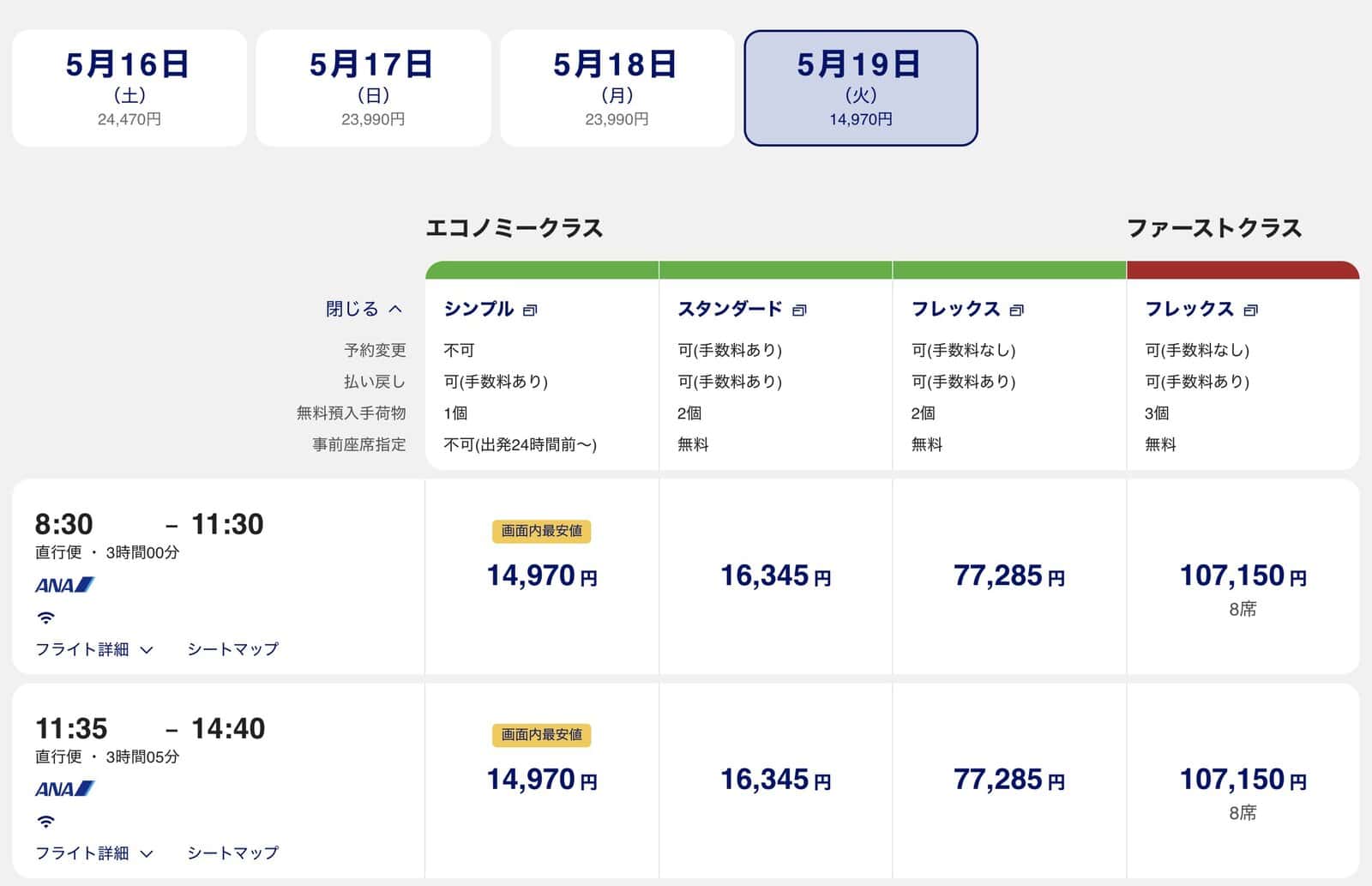Click the 画面内最安値 badge on 11:35 flight

tap(541, 735)
